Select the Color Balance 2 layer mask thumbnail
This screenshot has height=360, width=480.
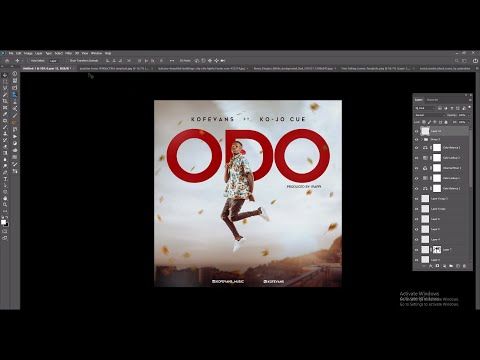coord(437,147)
